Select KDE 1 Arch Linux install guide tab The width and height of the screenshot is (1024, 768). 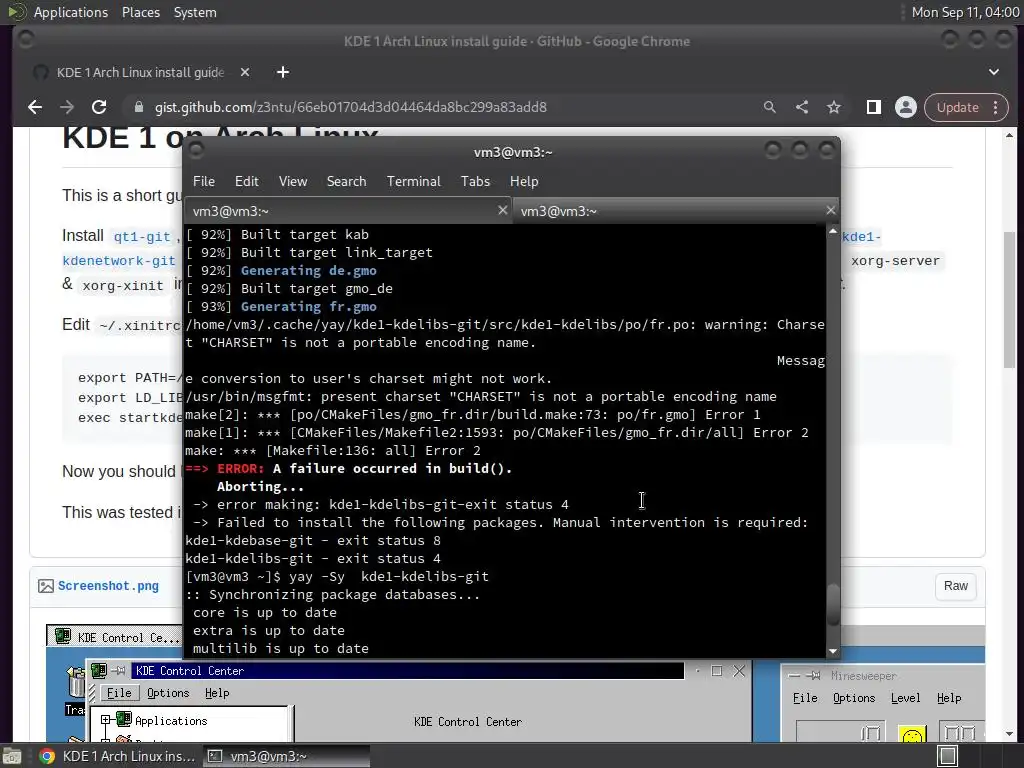click(140, 72)
